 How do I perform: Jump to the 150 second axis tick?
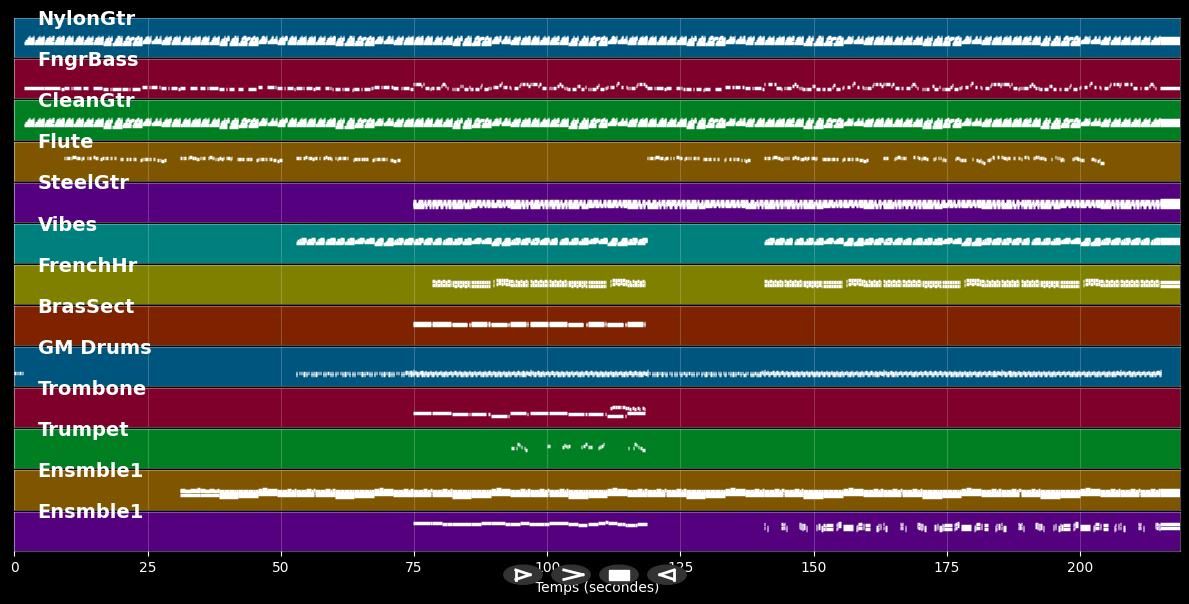[x=814, y=567]
